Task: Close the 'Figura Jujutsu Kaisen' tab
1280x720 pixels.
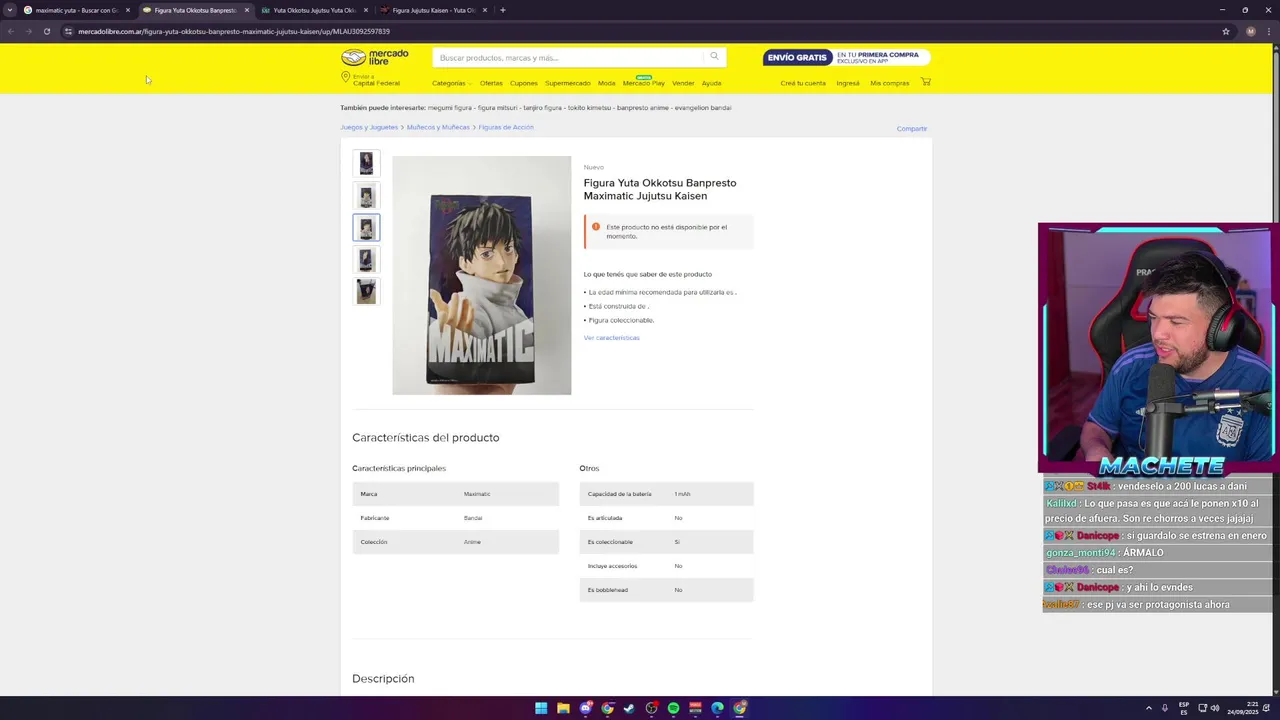Action: pyautogui.click(x=484, y=10)
